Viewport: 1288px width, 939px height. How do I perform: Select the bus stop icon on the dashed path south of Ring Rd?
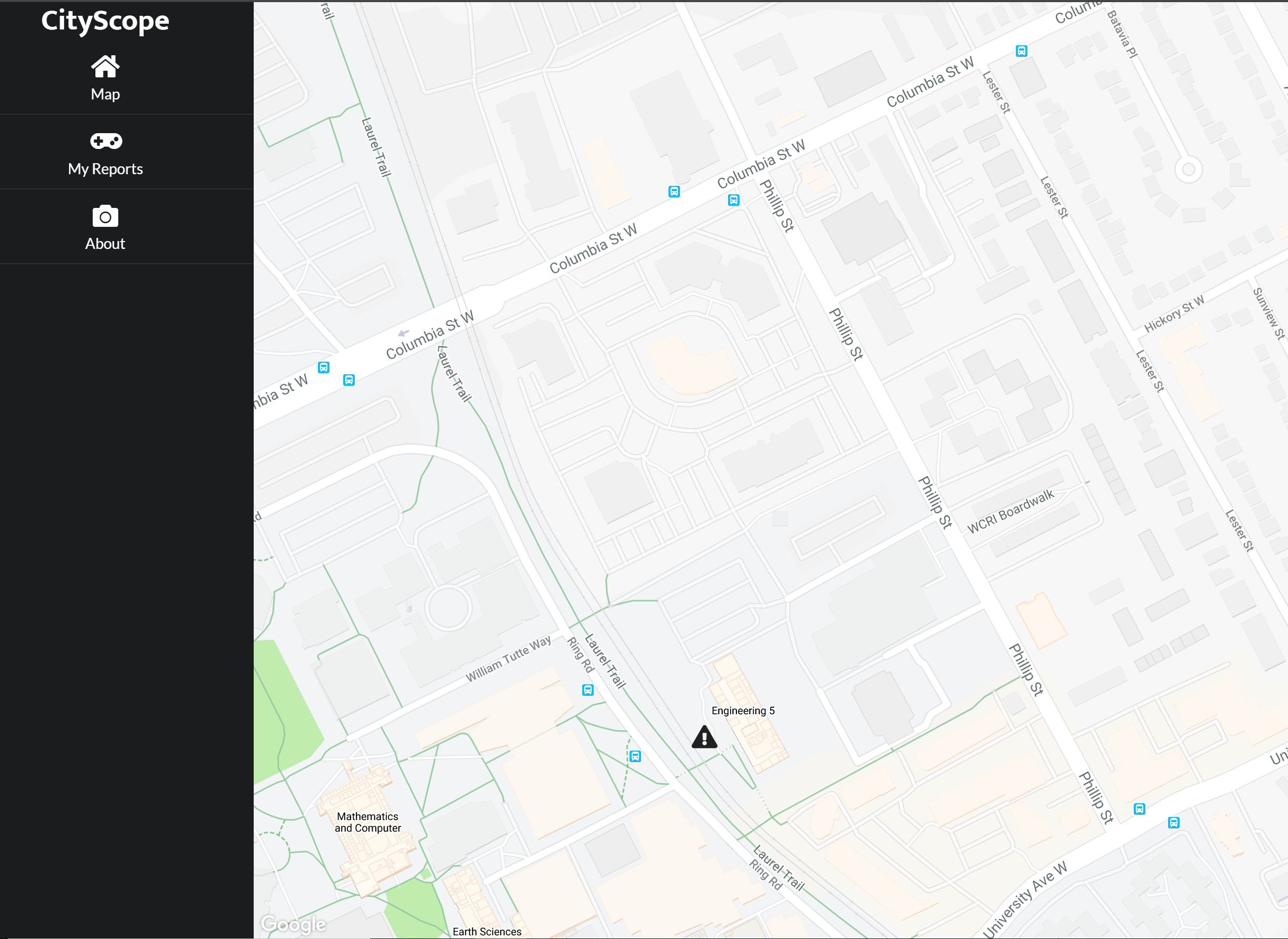click(635, 756)
